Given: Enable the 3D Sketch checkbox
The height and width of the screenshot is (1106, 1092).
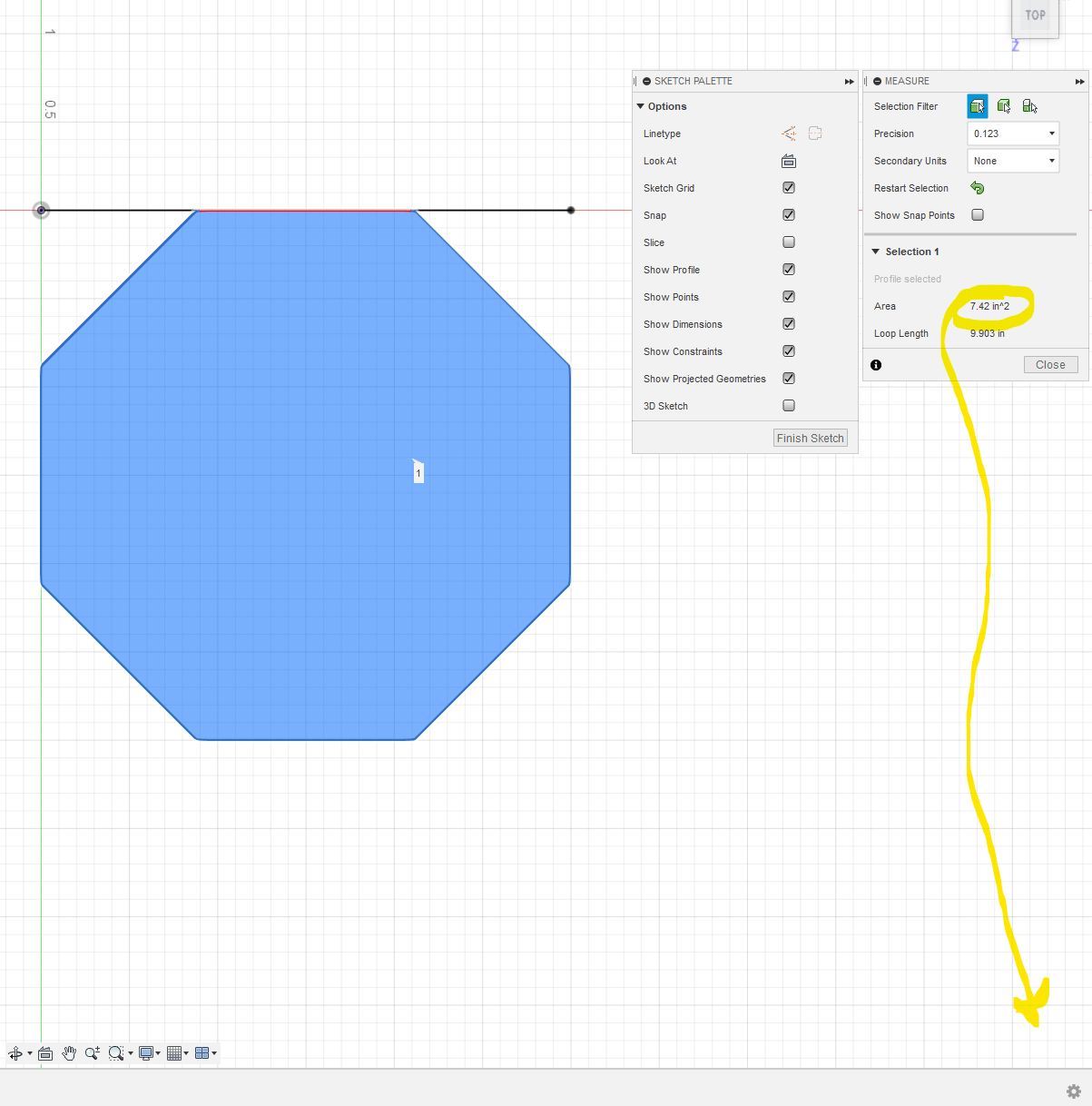Looking at the screenshot, I should tap(789, 406).
